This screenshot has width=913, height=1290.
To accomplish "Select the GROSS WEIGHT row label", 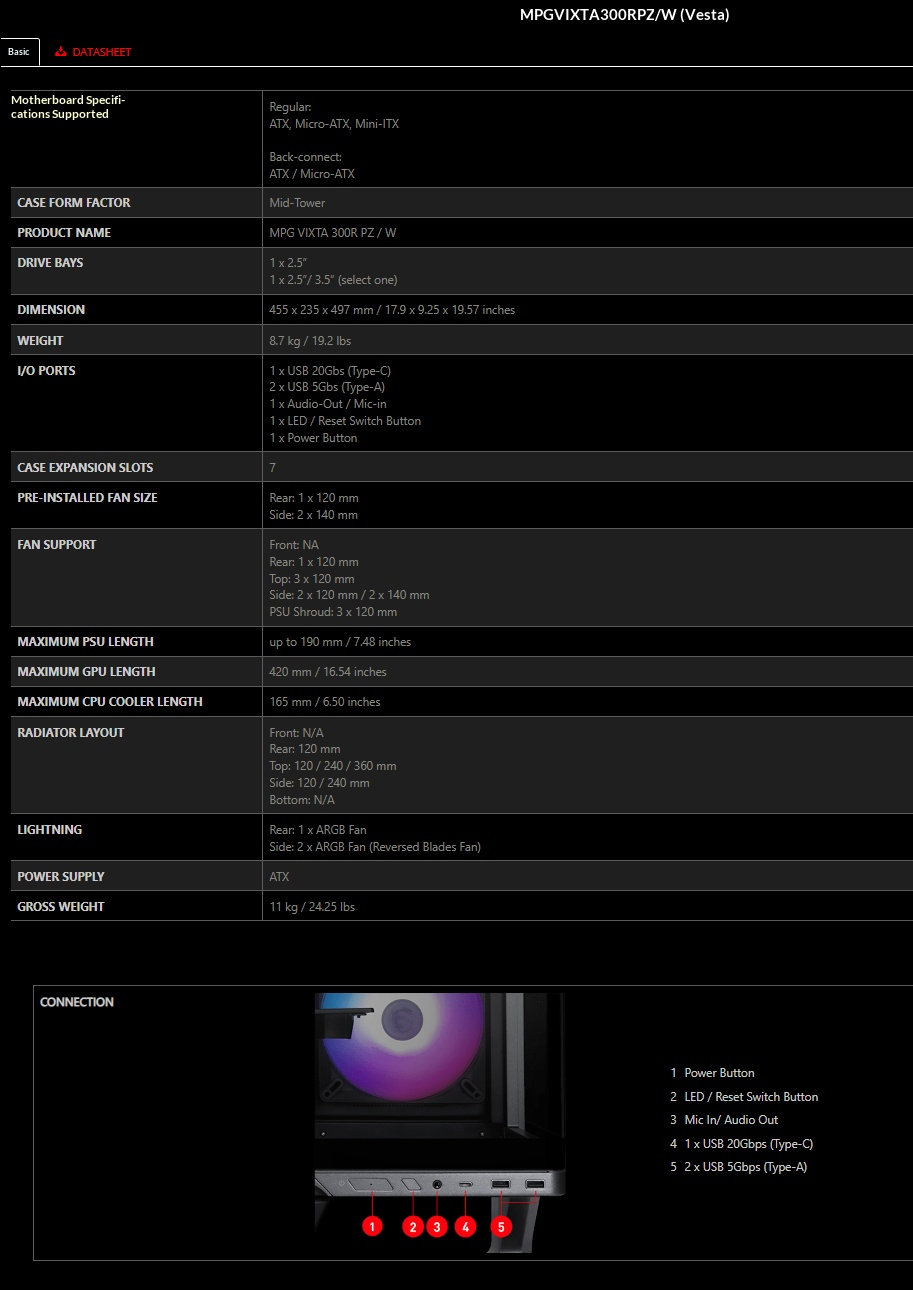I will pos(61,907).
